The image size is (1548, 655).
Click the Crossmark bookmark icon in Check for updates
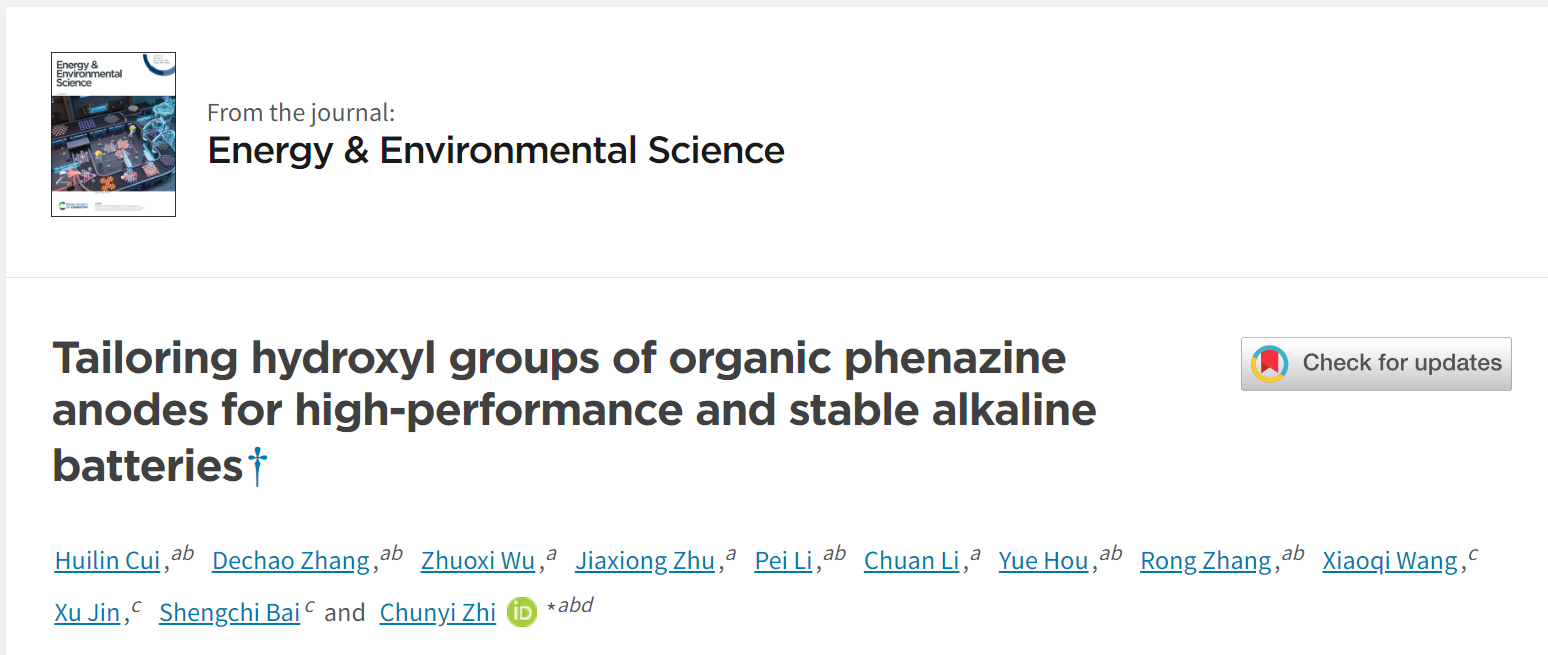tap(1270, 364)
